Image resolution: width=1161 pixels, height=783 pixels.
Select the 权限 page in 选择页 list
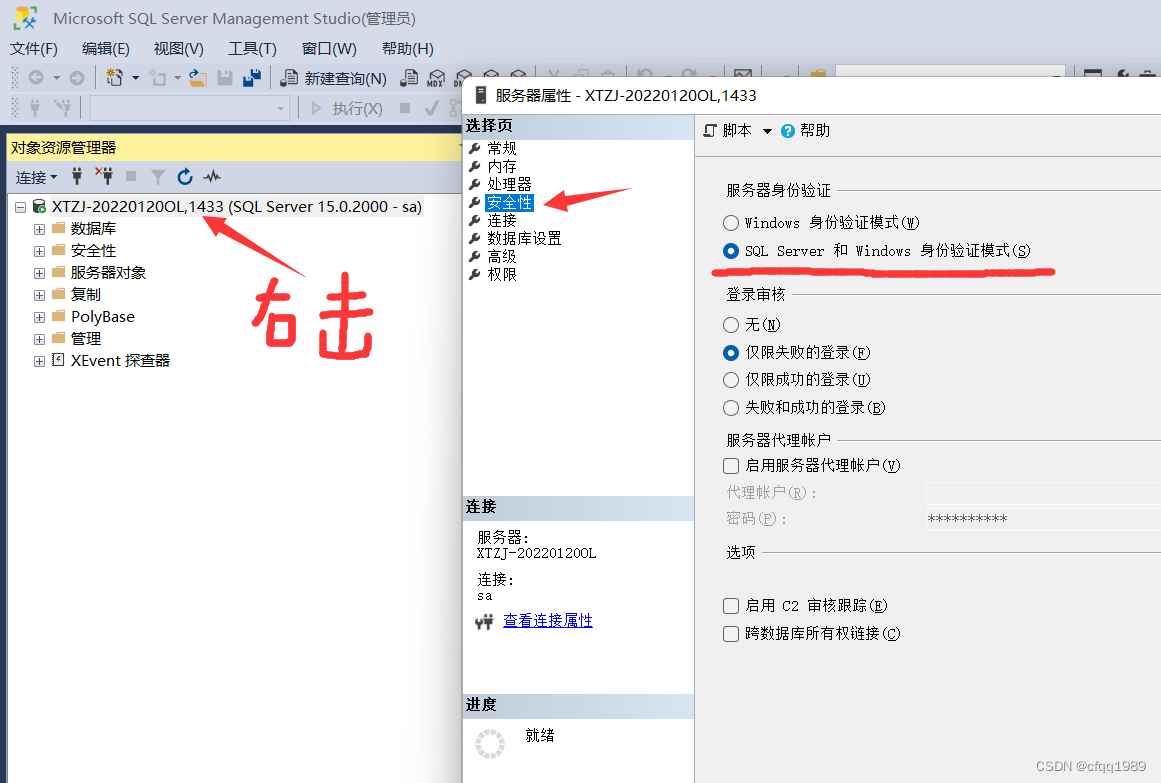pyautogui.click(x=502, y=274)
